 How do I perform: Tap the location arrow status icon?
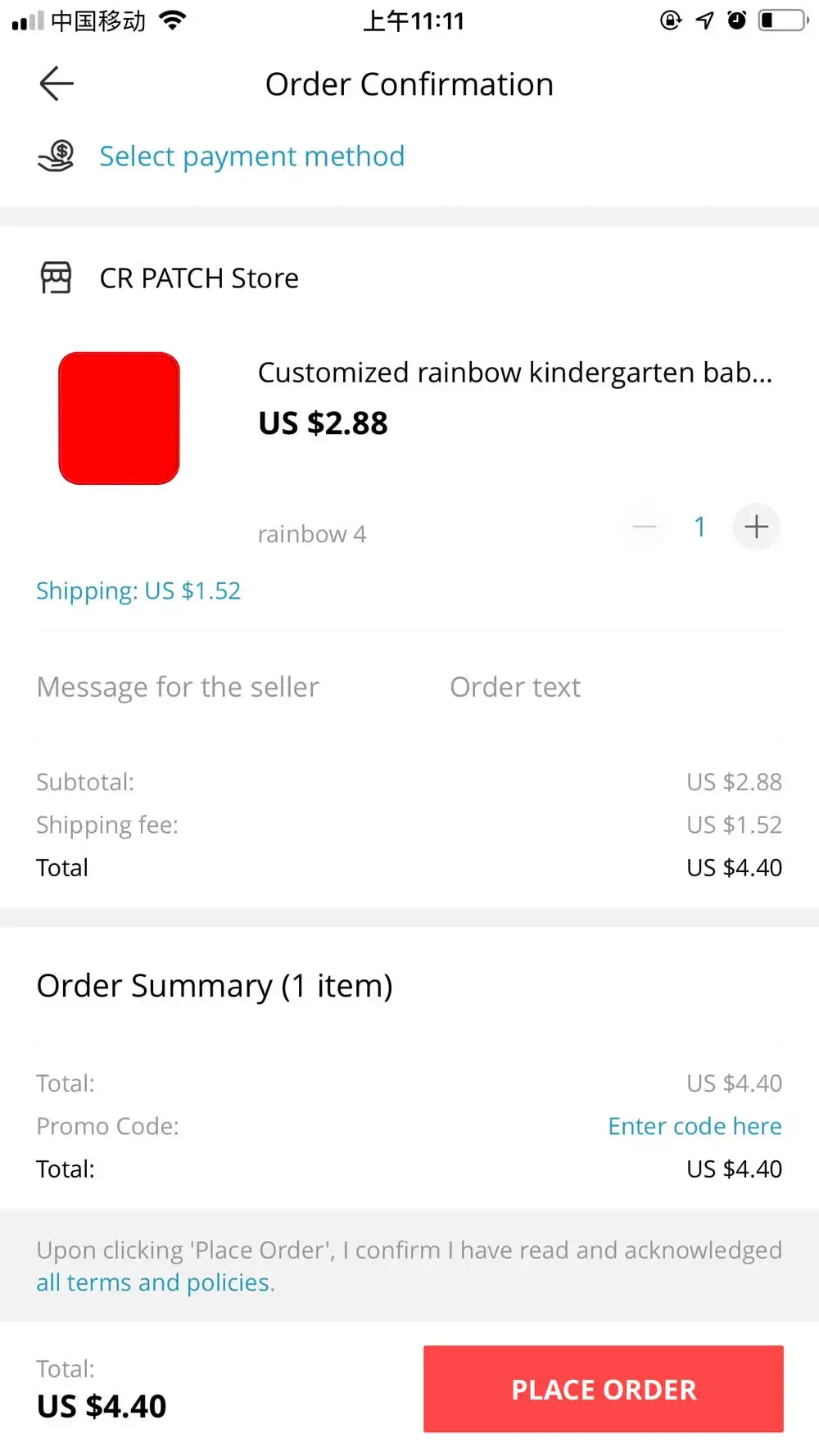click(705, 20)
